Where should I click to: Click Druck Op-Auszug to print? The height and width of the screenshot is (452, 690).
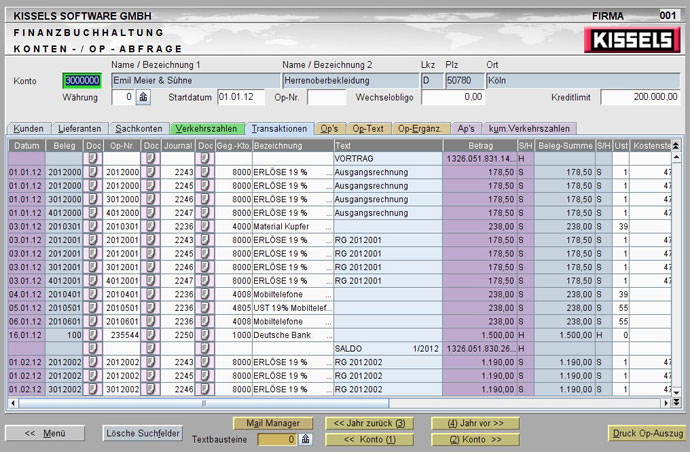click(647, 433)
